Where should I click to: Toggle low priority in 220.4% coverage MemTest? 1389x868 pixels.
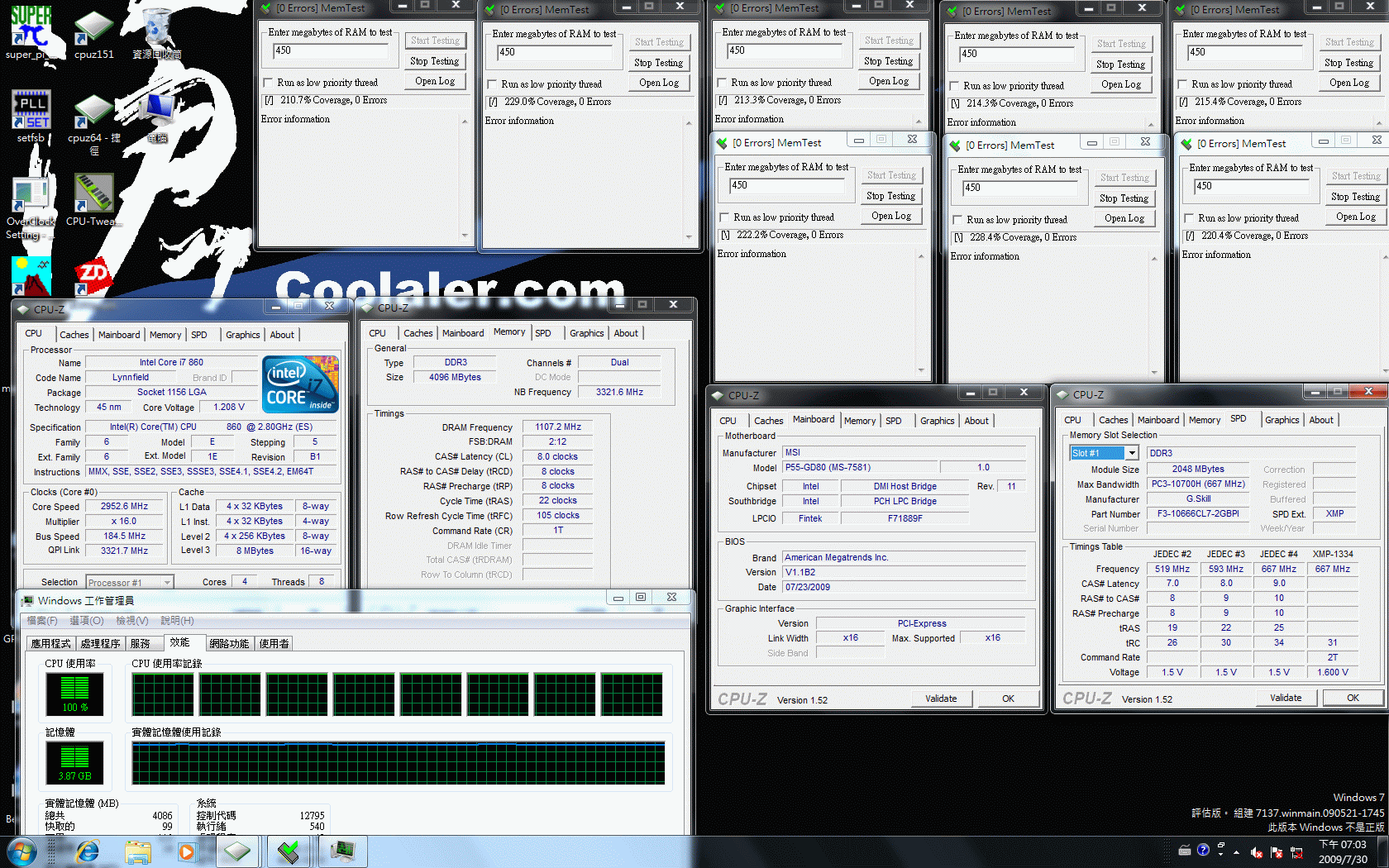click(1189, 218)
